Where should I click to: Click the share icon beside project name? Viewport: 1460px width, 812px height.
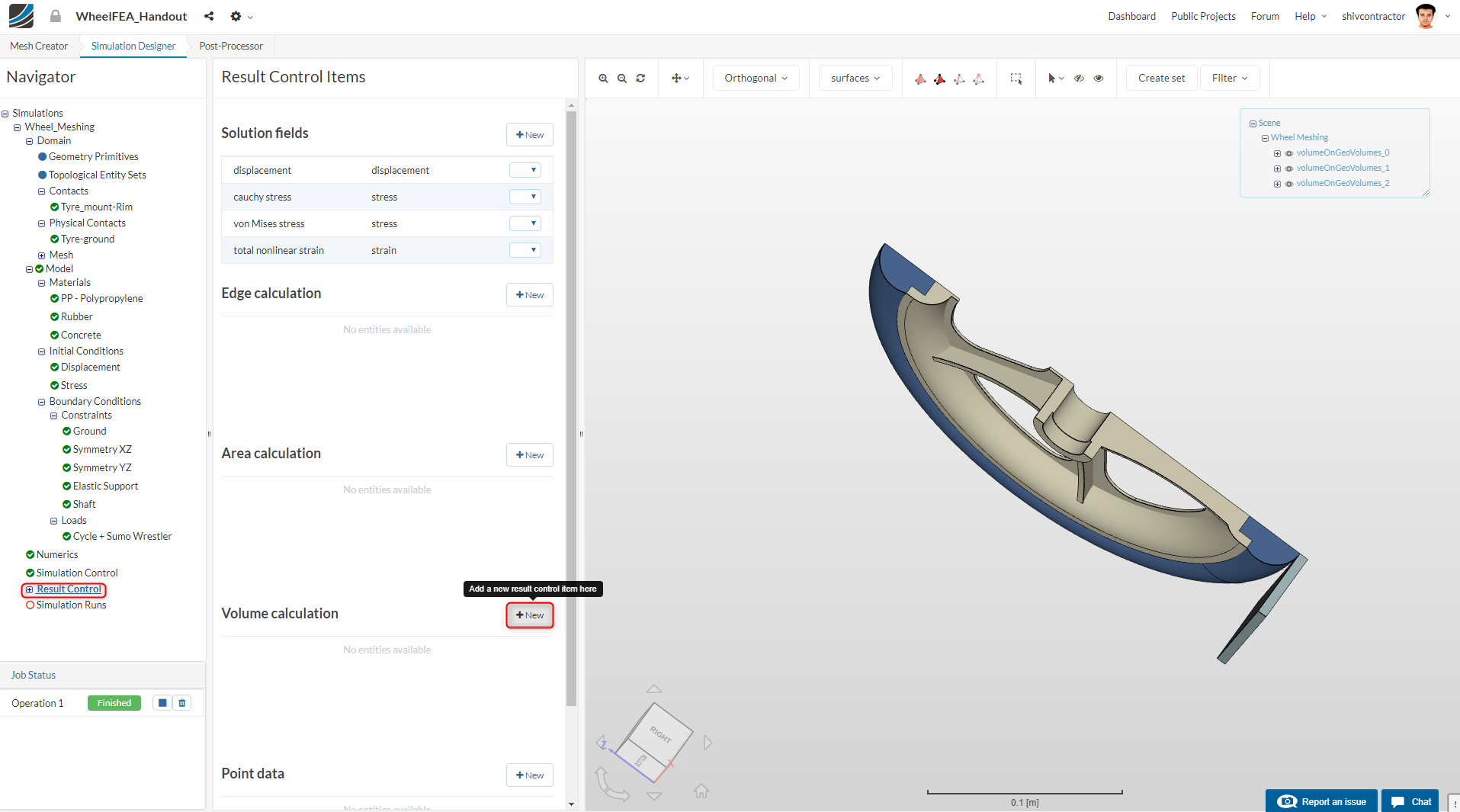pos(209,16)
